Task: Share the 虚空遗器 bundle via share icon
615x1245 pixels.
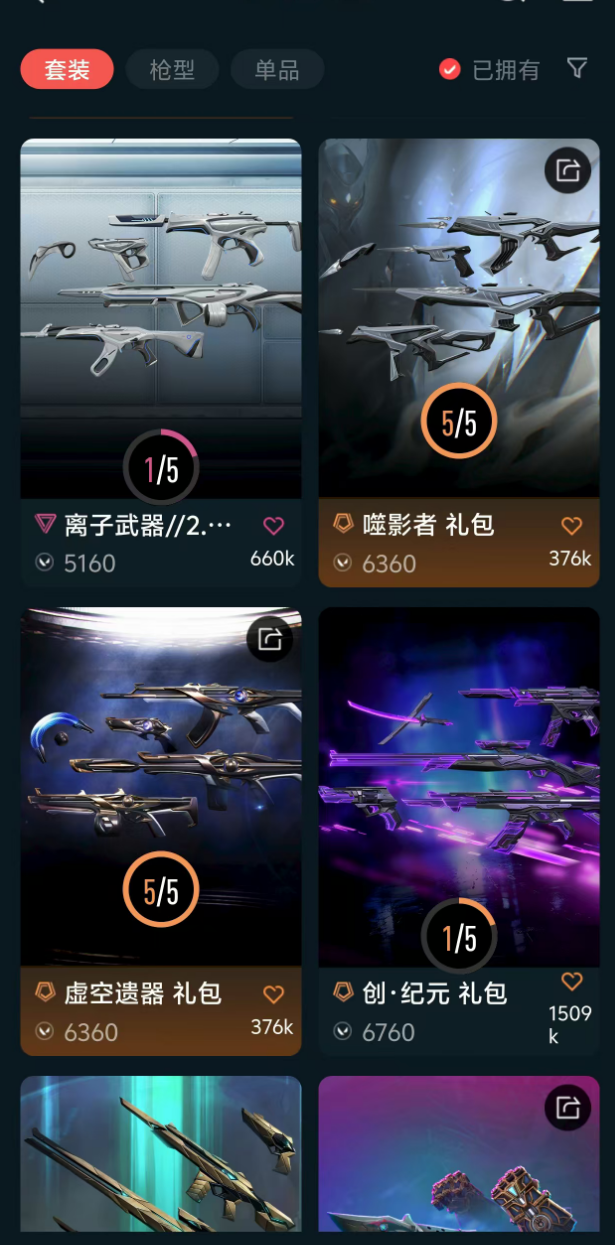Action: point(270,639)
